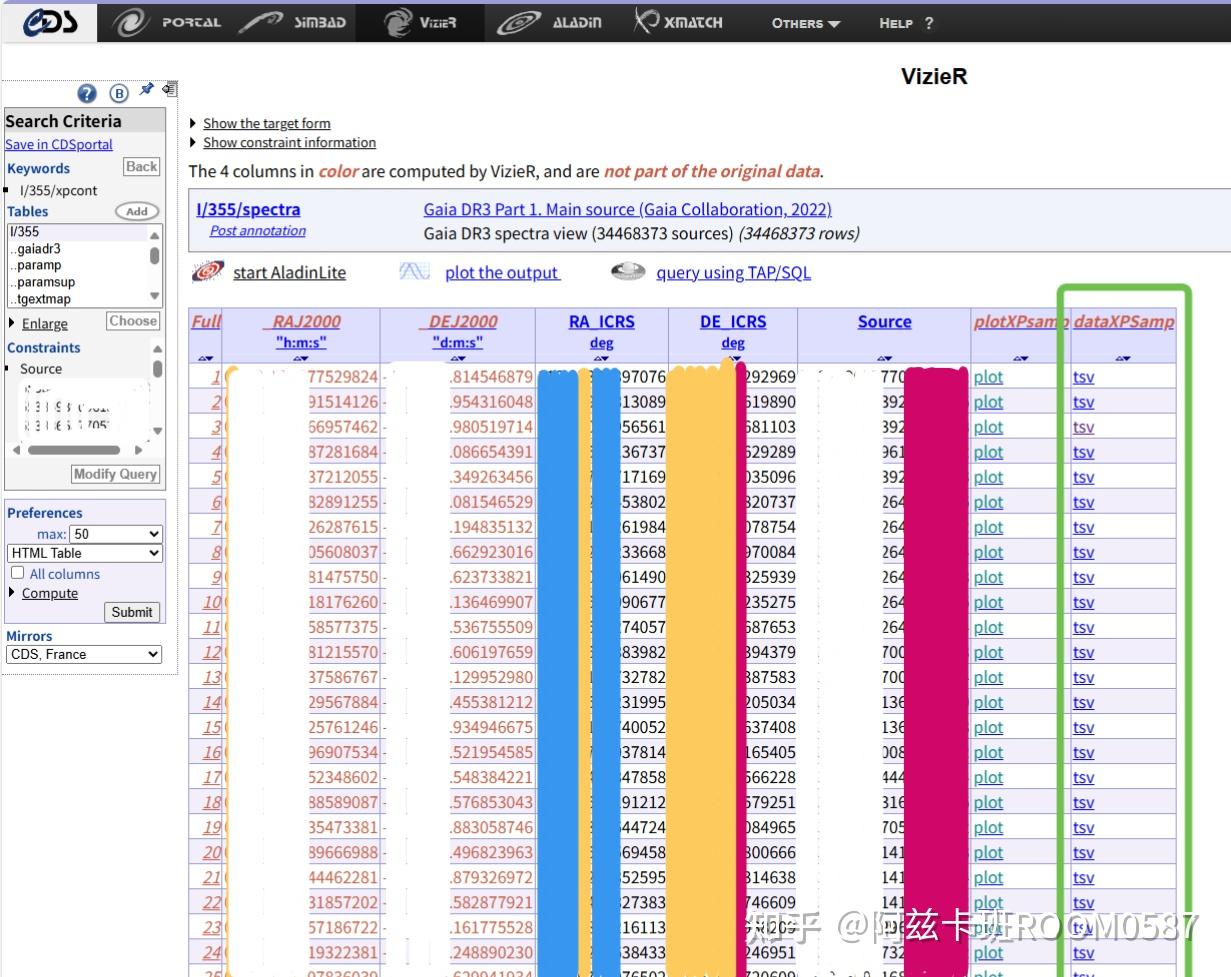Open the HTML Table output format dropdown
The width and height of the screenshot is (1231, 977).
[84, 553]
